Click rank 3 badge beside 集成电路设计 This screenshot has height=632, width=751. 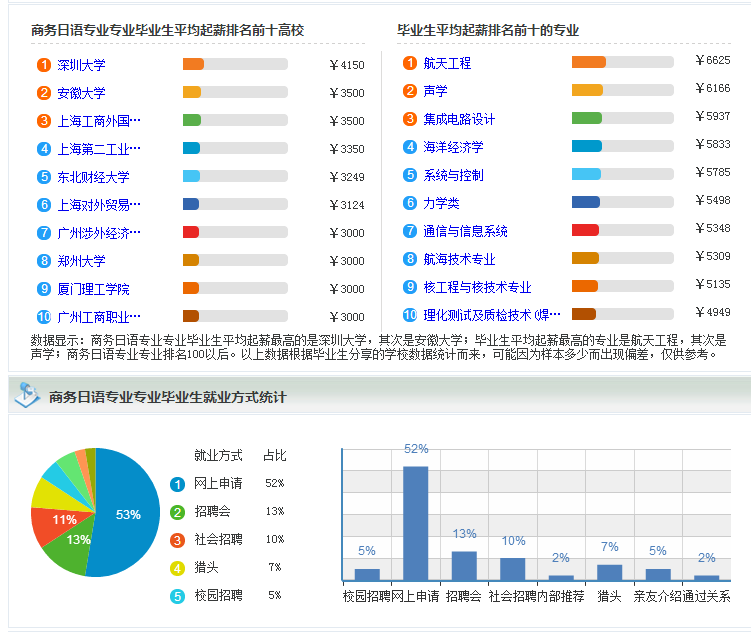tap(410, 119)
